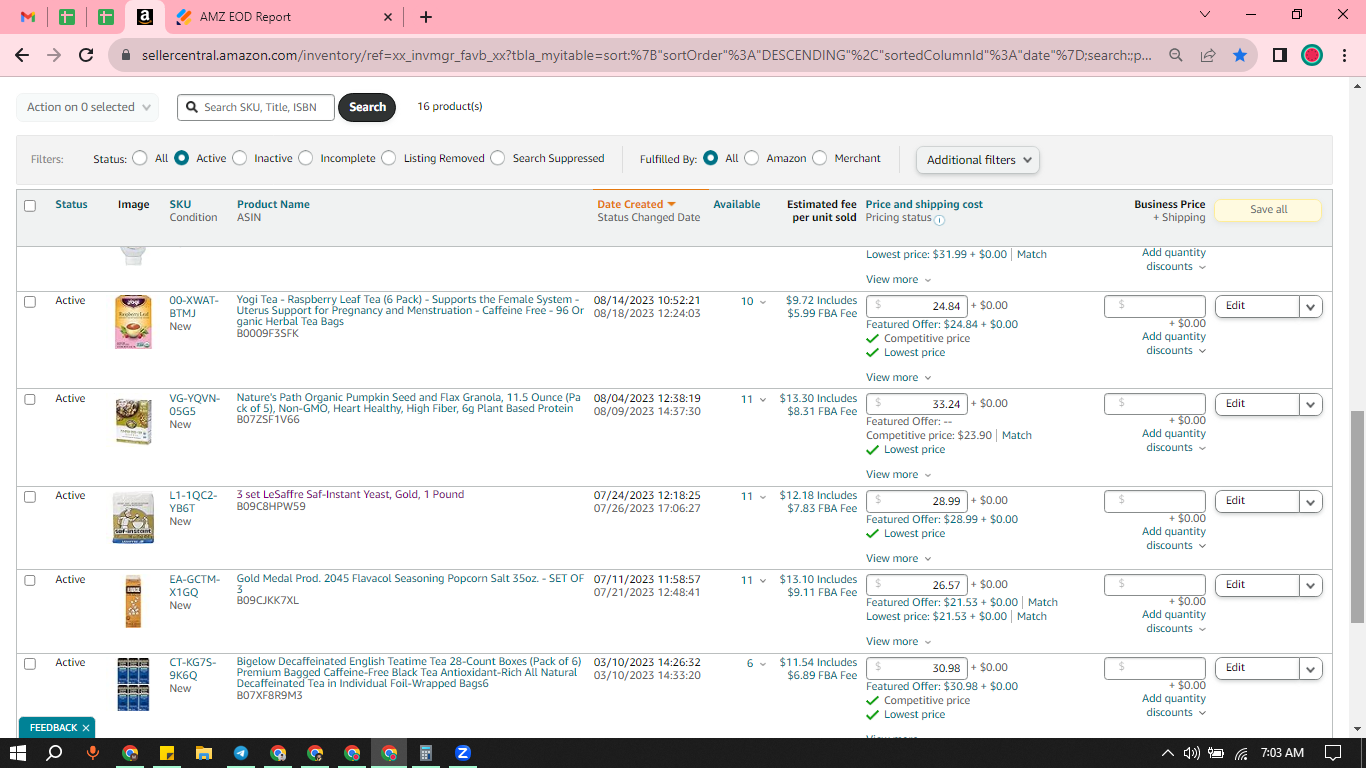Image resolution: width=1366 pixels, height=768 pixels.
Task: Open the 3 set LeSaffre Saf-Instant Yeast link
Action: pyautogui.click(x=350, y=495)
